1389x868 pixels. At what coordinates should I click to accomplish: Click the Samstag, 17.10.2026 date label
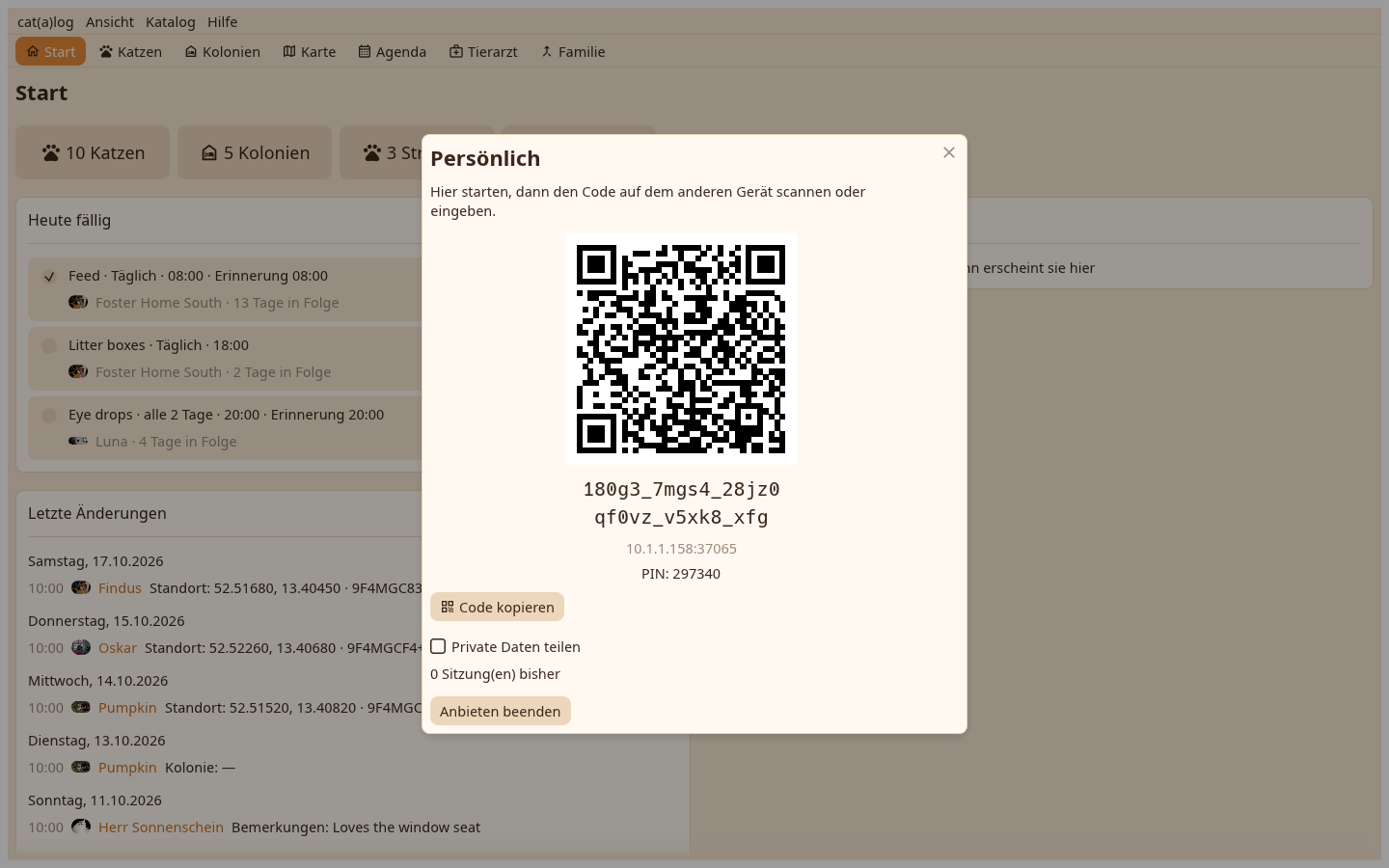tap(95, 560)
